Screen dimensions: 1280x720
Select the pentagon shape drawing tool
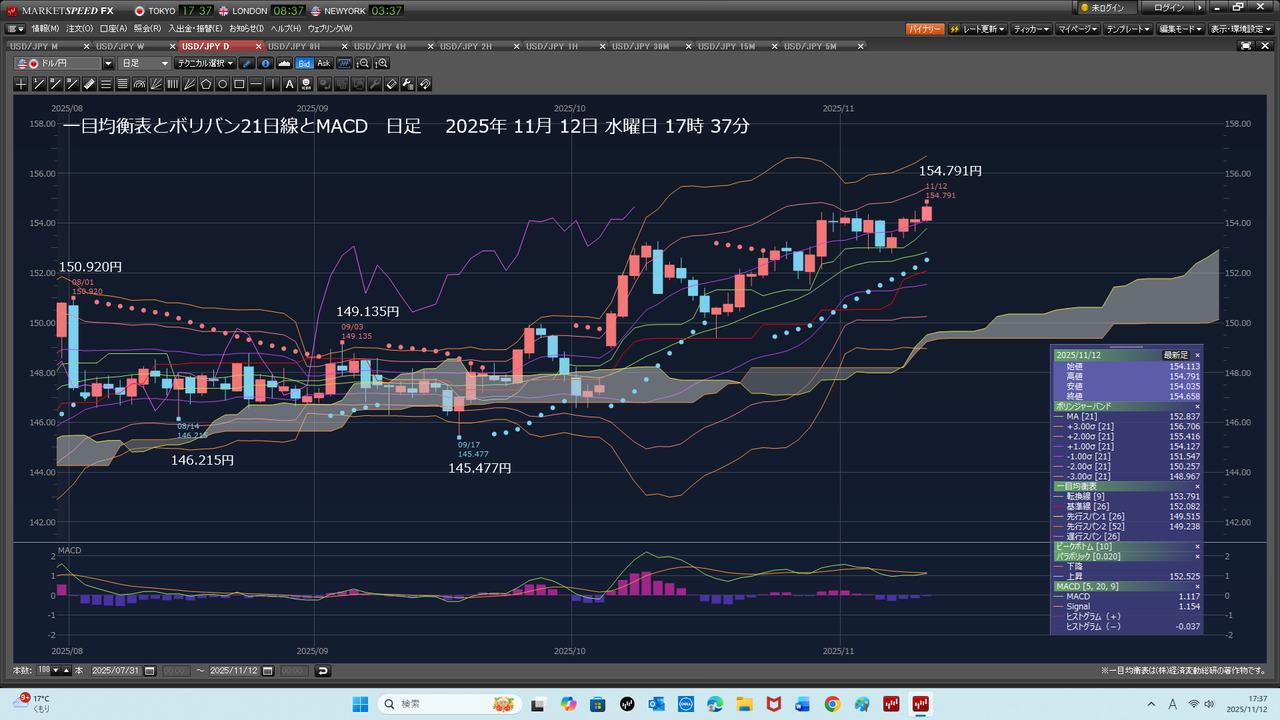tap(206, 84)
